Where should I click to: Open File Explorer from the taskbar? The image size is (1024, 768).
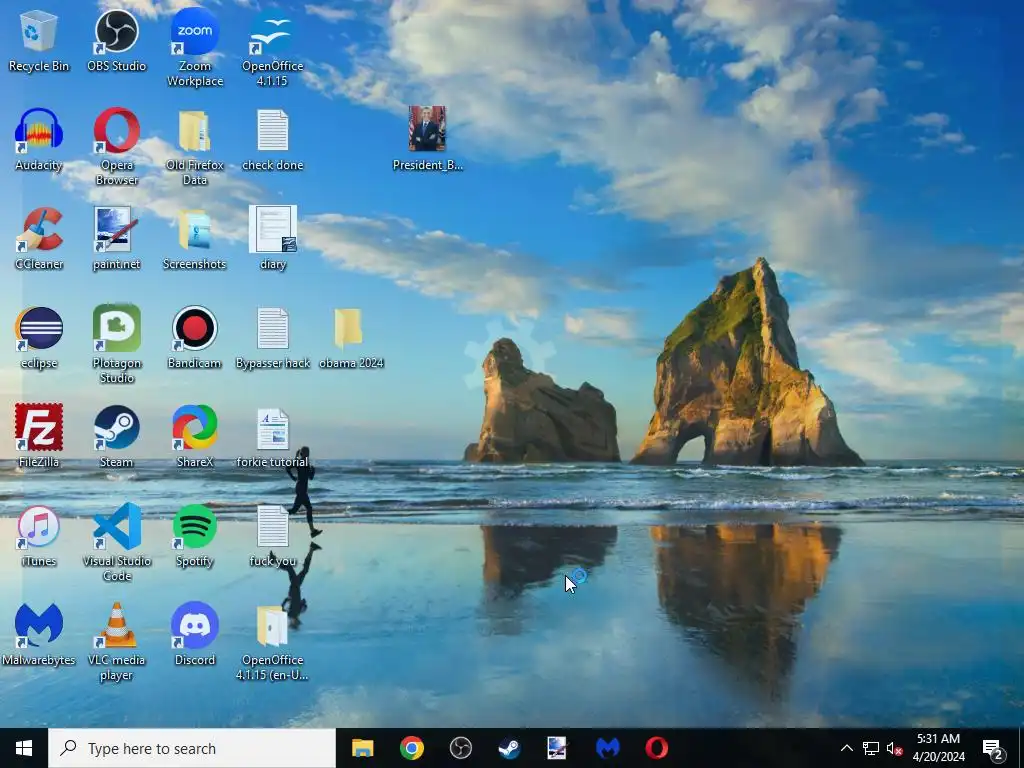click(x=362, y=748)
